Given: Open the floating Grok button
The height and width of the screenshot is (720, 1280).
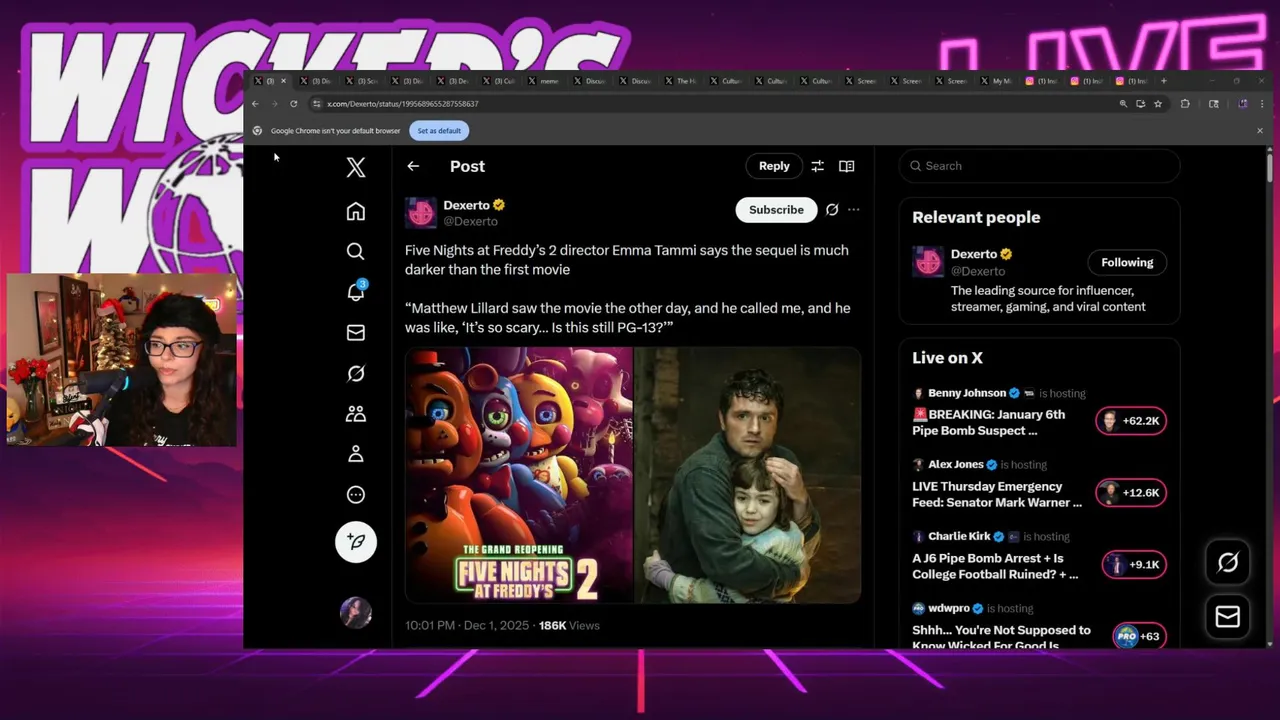Looking at the screenshot, I should click(1228, 563).
